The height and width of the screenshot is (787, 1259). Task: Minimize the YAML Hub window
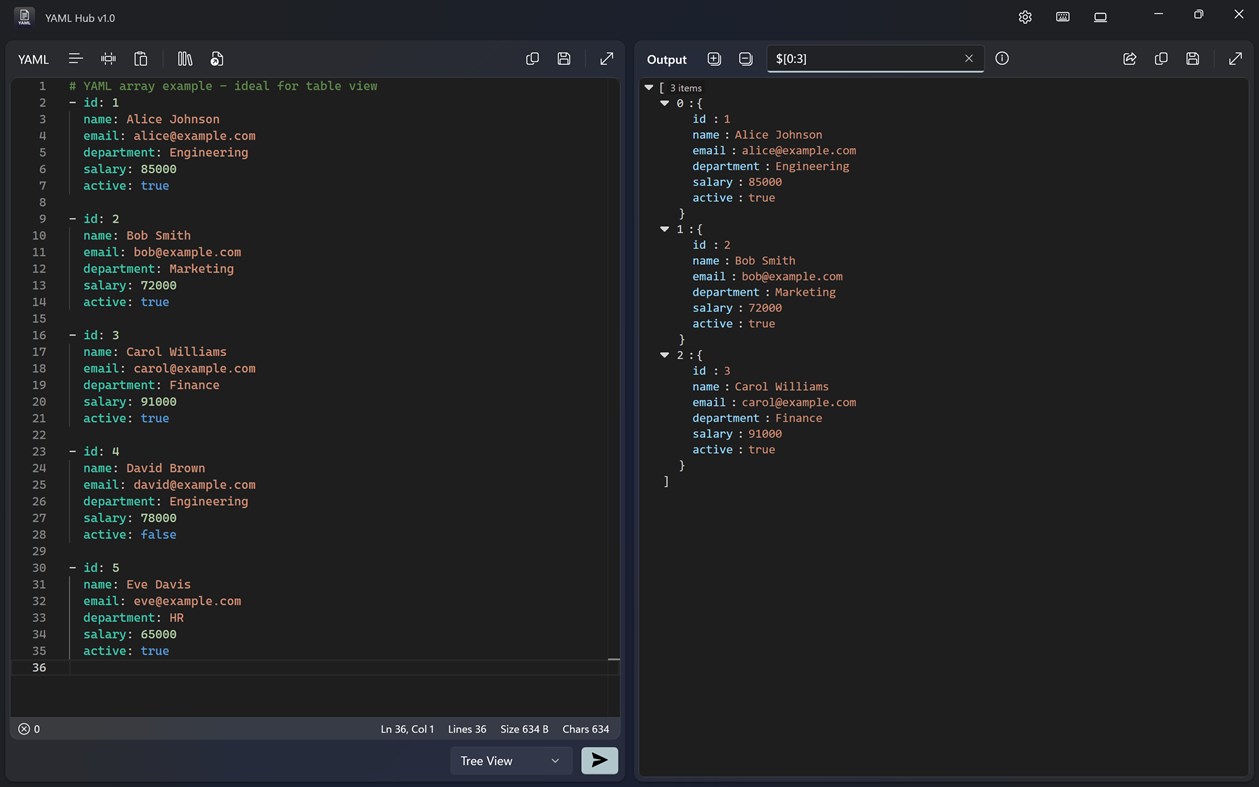point(1158,14)
